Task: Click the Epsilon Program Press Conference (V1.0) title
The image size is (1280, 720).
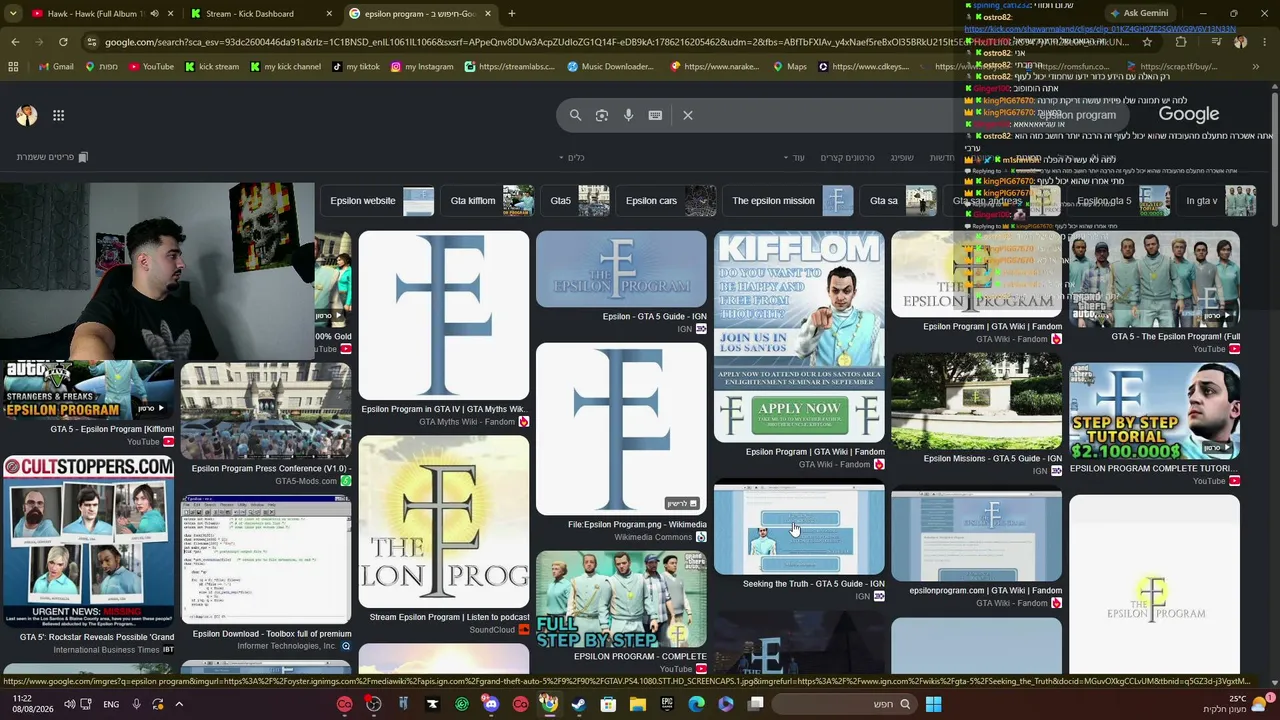Action: (x=271, y=468)
